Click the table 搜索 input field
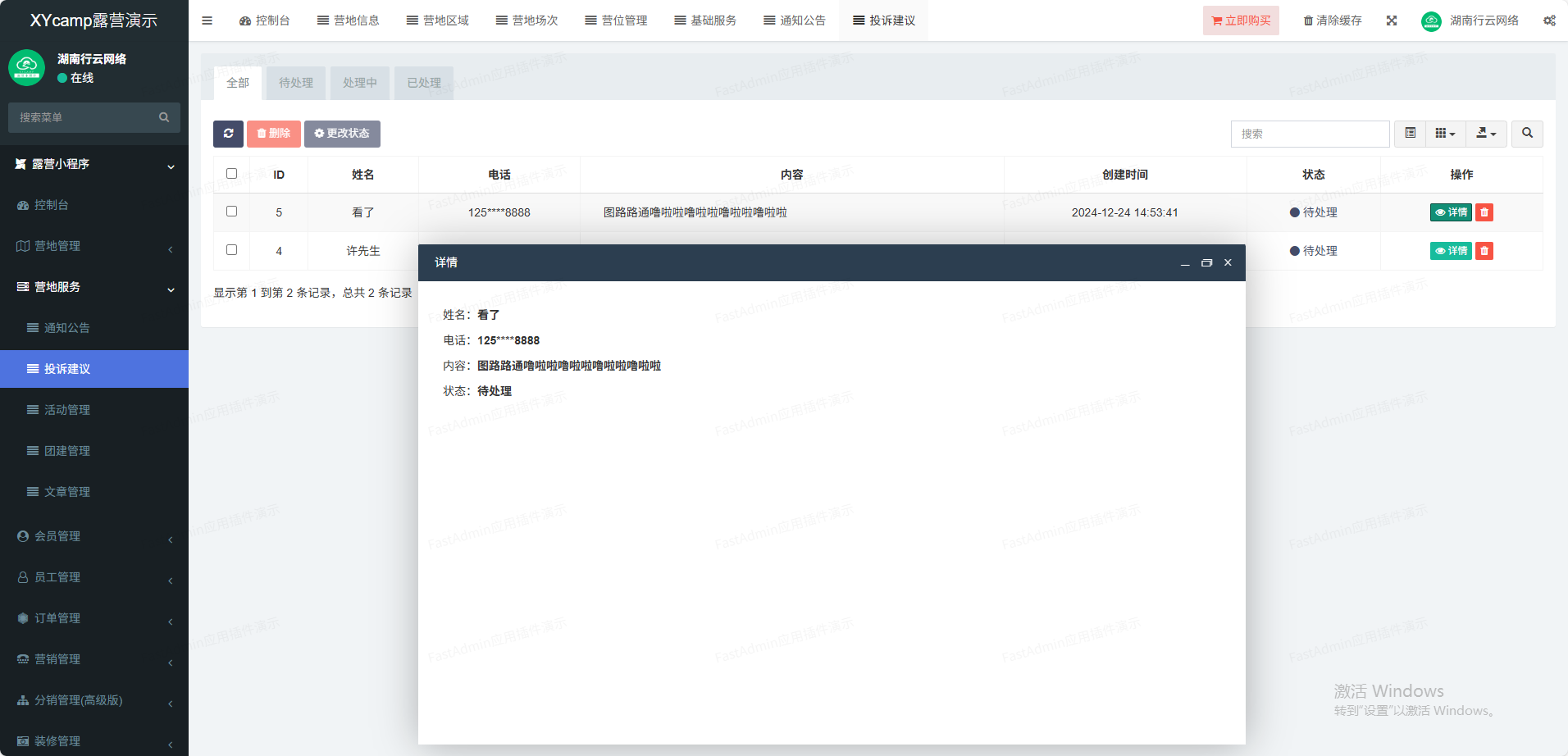Viewport: 1568px width, 756px height. click(x=1310, y=134)
